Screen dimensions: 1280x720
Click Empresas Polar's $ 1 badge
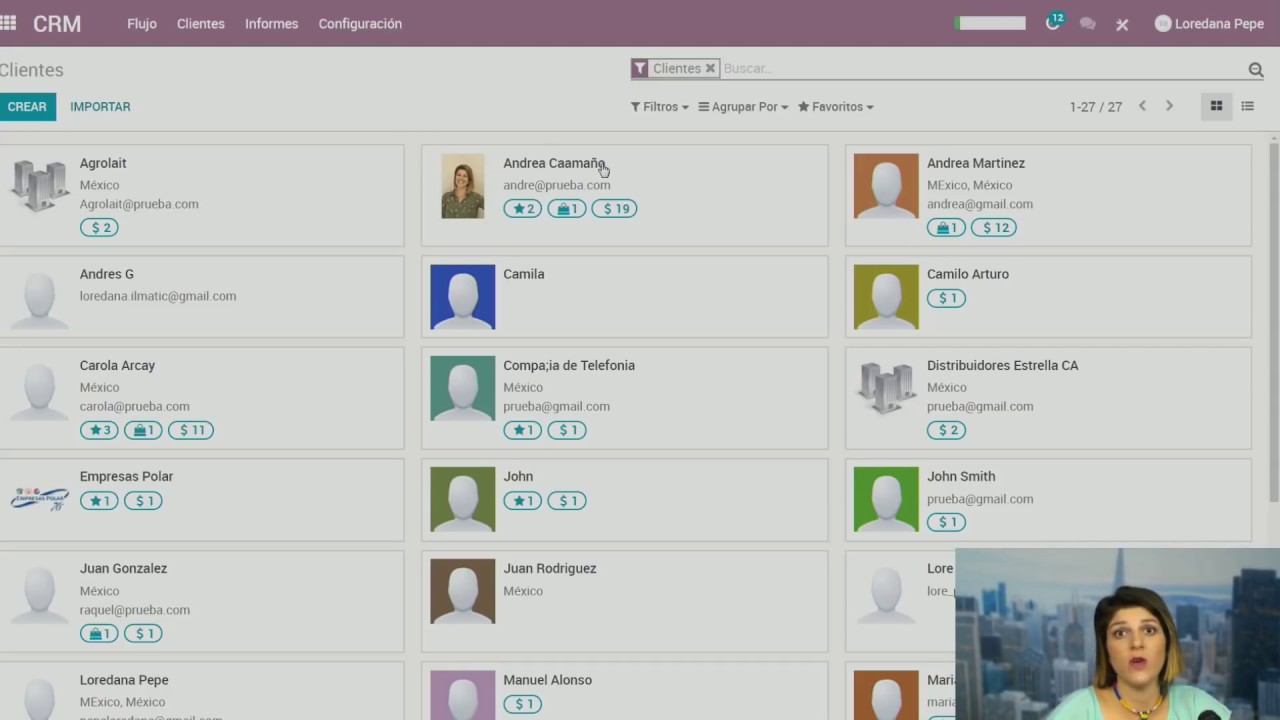[x=143, y=501]
